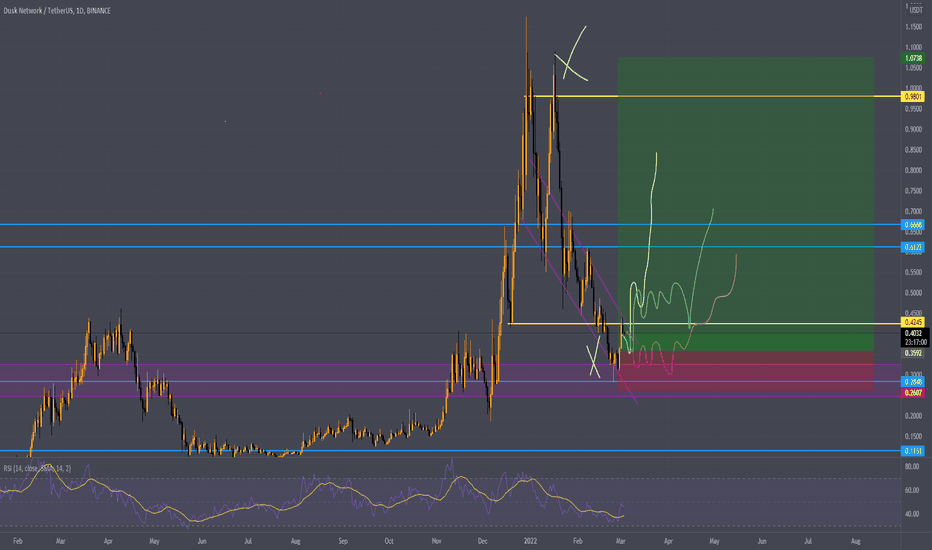Click the Sep time axis label
Image resolution: width=932 pixels, height=550 pixels.
pos(343,541)
